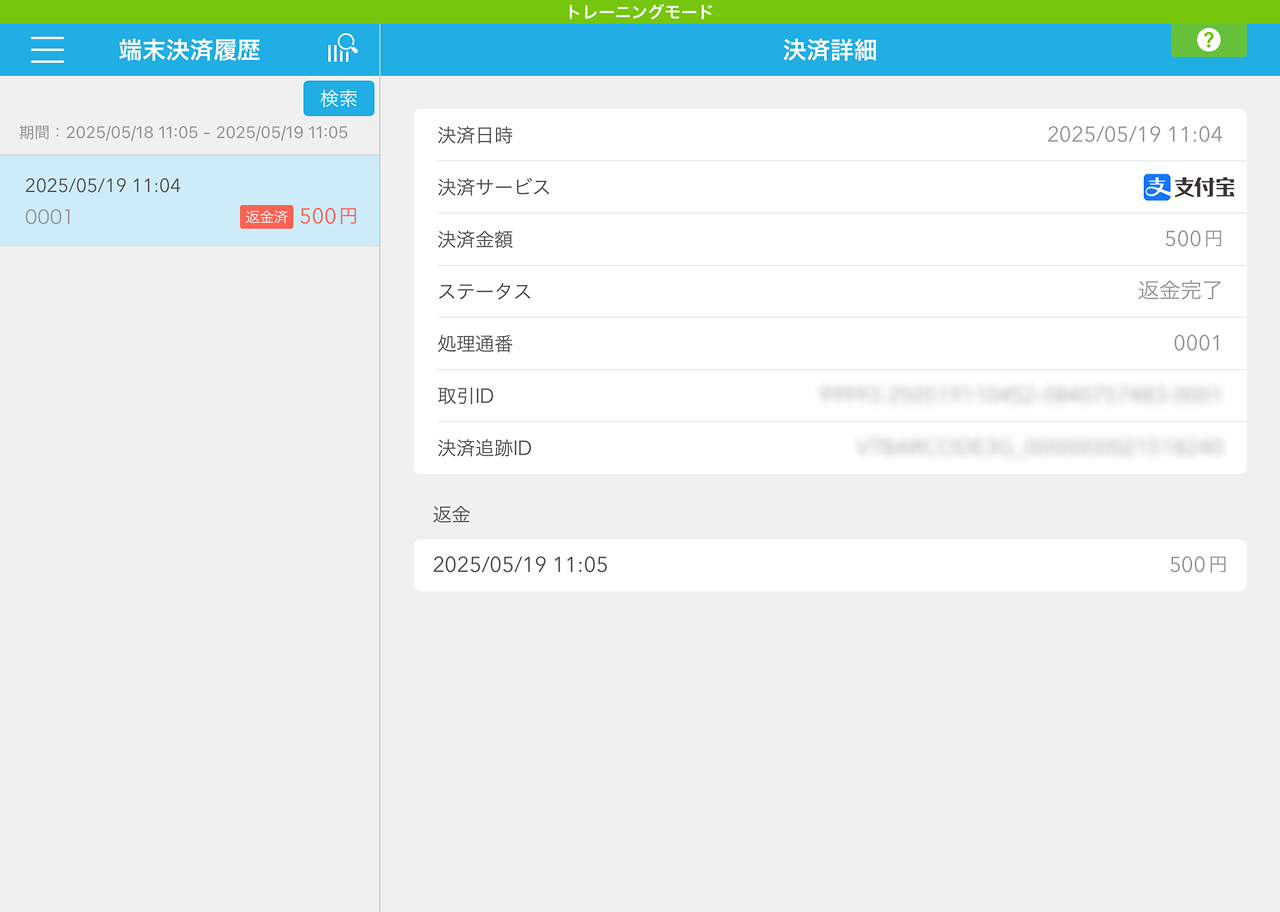This screenshot has height=912, width=1280.
Task: Click the 端末決済履歴 title
Action: tap(189, 50)
